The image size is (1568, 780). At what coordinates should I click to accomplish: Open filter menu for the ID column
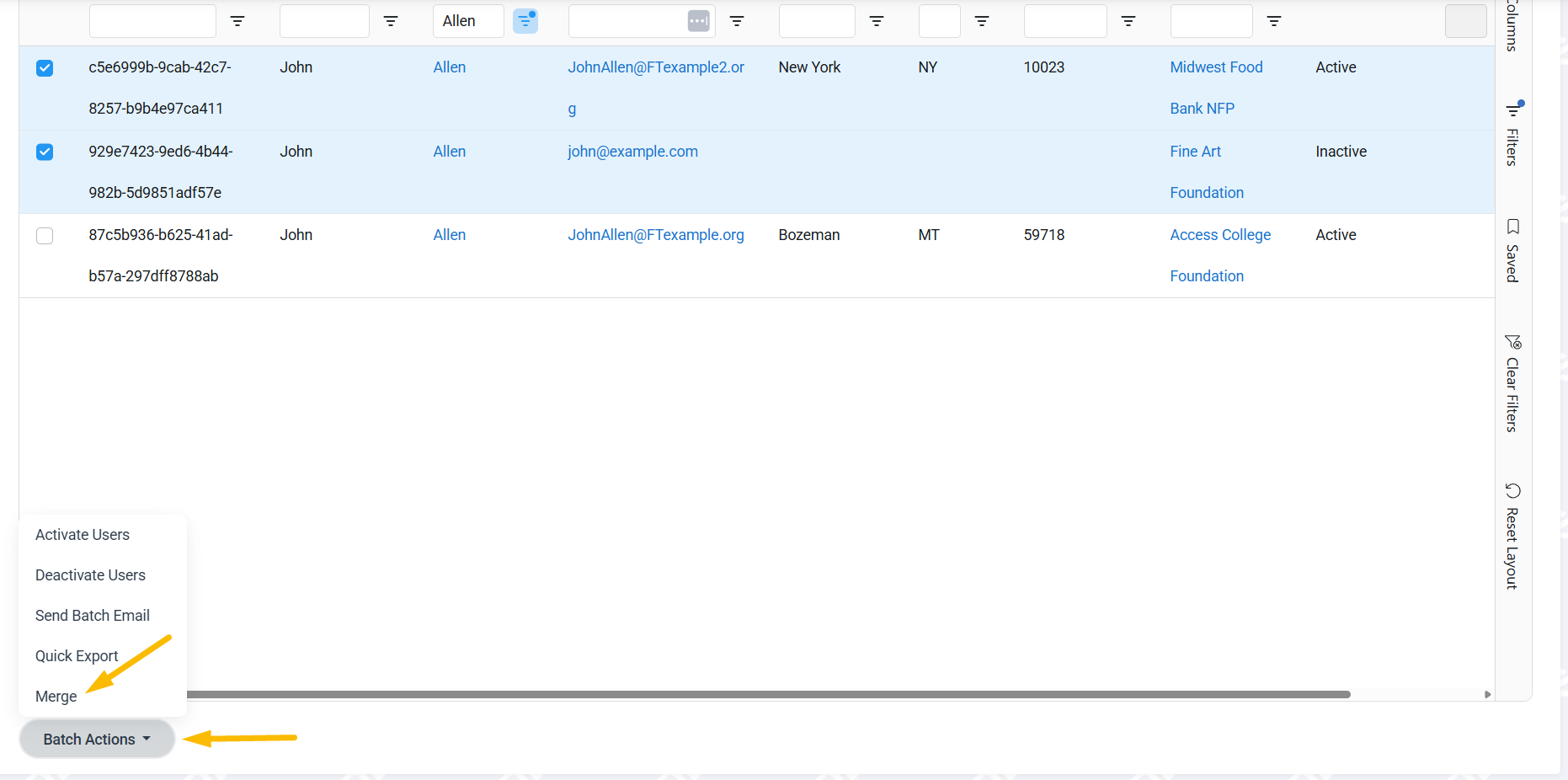[x=237, y=21]
